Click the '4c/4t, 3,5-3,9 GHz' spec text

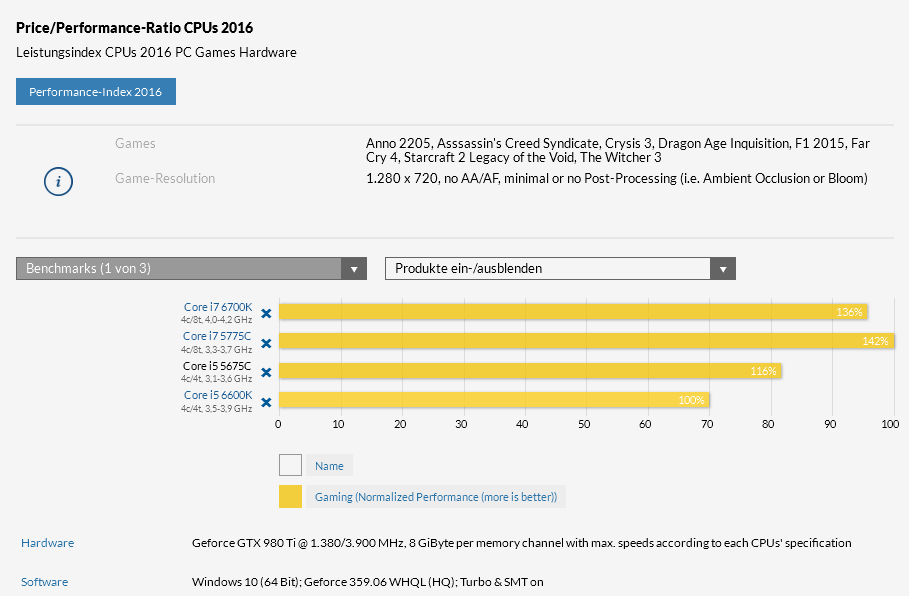(216, 409)
